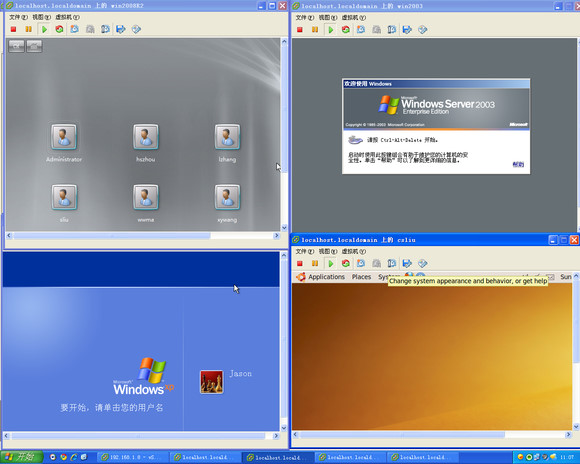Open 视图 menu in win2003 window
Screen dimensions: 580x464
click(328, 17)
